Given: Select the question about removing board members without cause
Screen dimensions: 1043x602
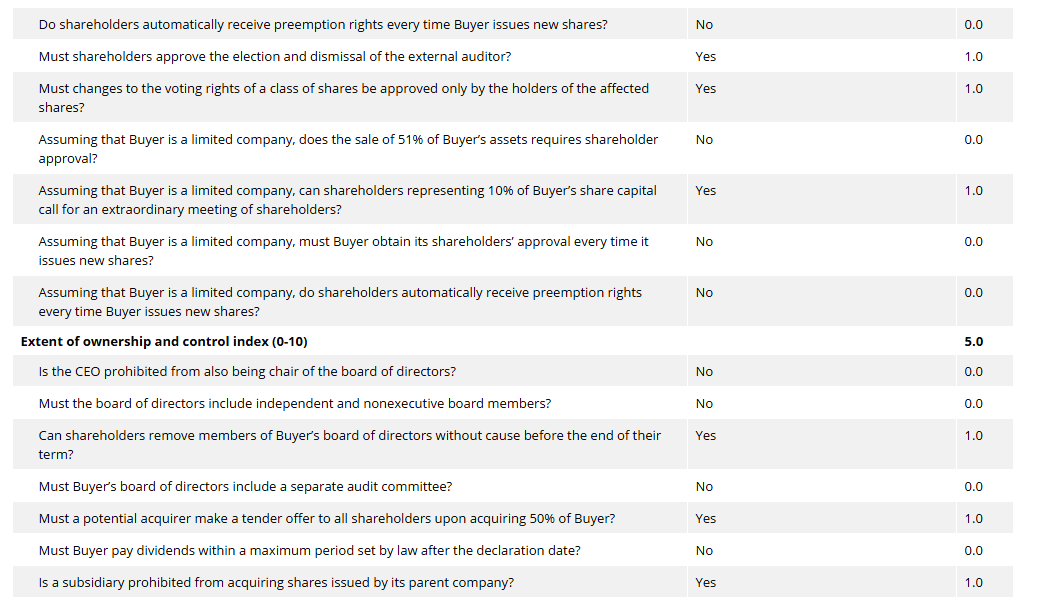Looking at the screenshot, I should (x=349, y=445).
